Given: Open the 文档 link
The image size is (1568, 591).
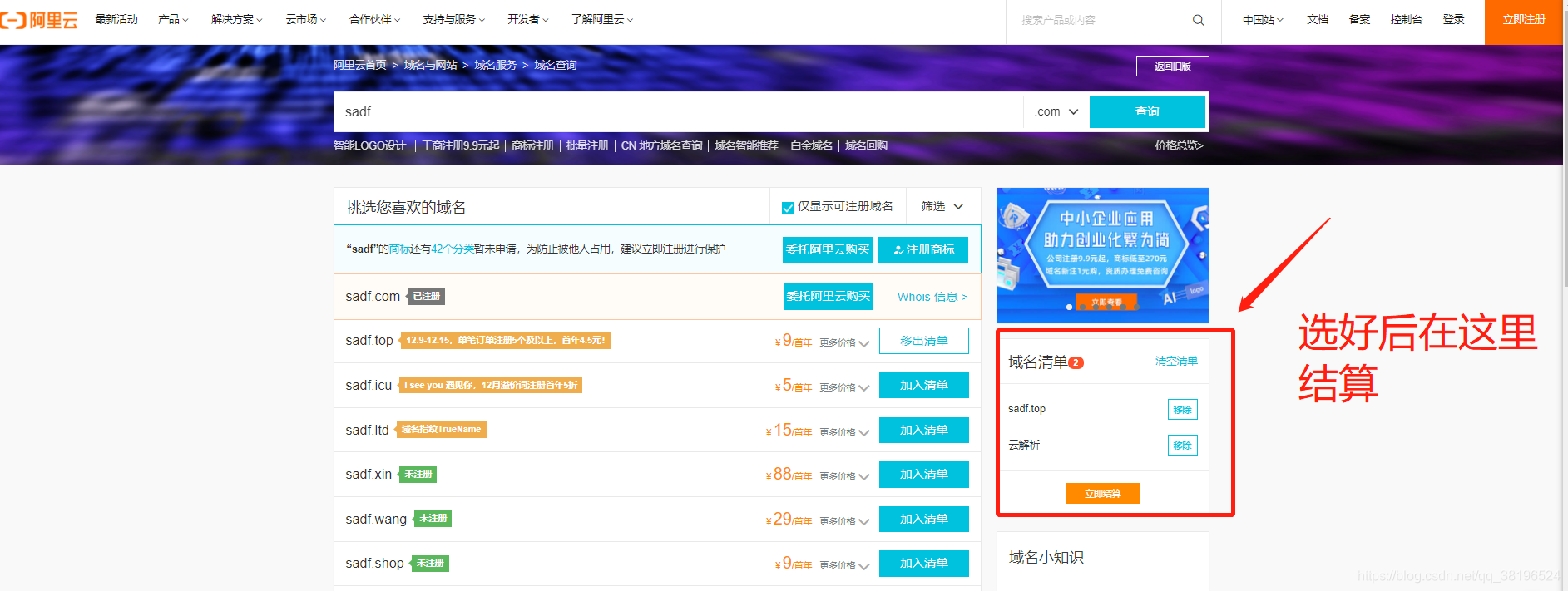Looking at the screenshot, I should coord(1318,19).
